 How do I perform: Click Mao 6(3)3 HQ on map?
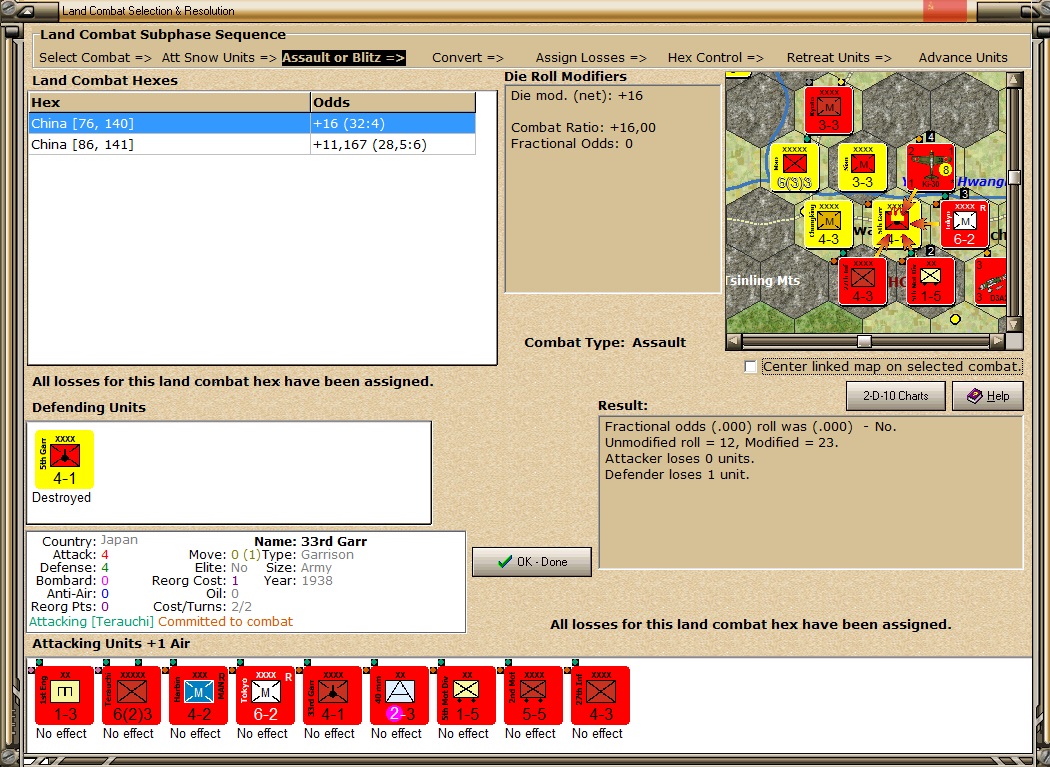click(x=794, y=167)
